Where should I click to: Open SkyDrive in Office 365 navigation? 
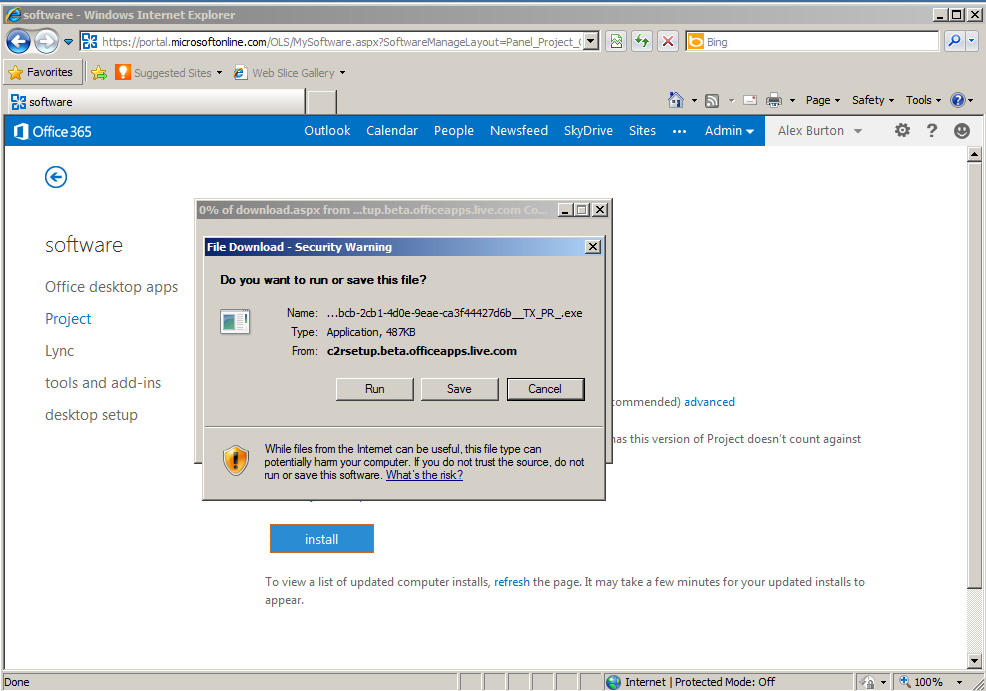tap(589, 131)
